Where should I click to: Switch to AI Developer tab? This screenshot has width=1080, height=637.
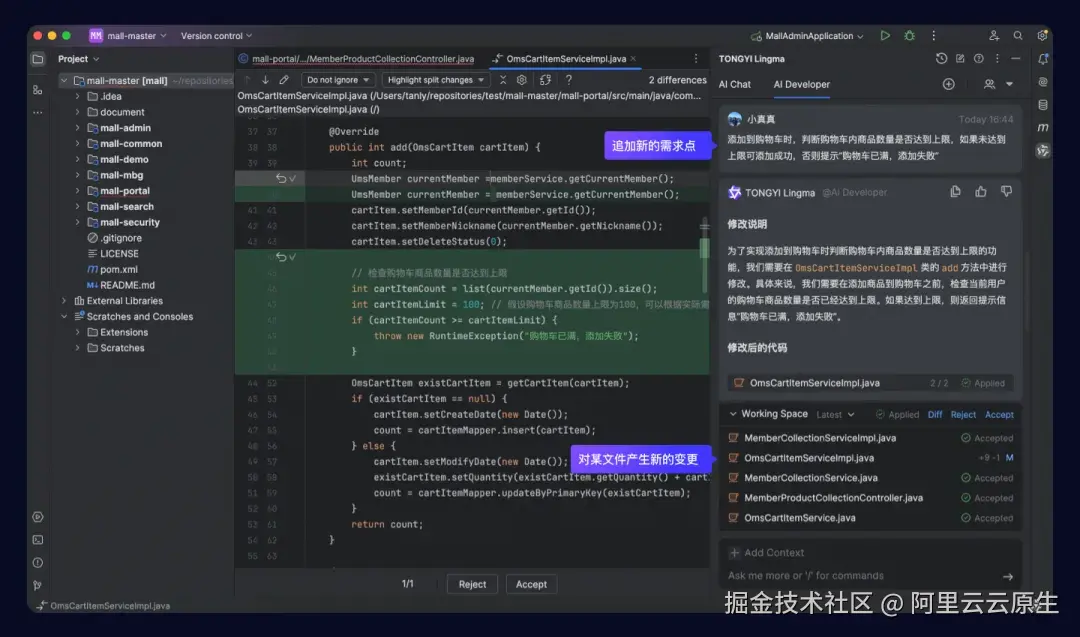(x=801, y=84)
